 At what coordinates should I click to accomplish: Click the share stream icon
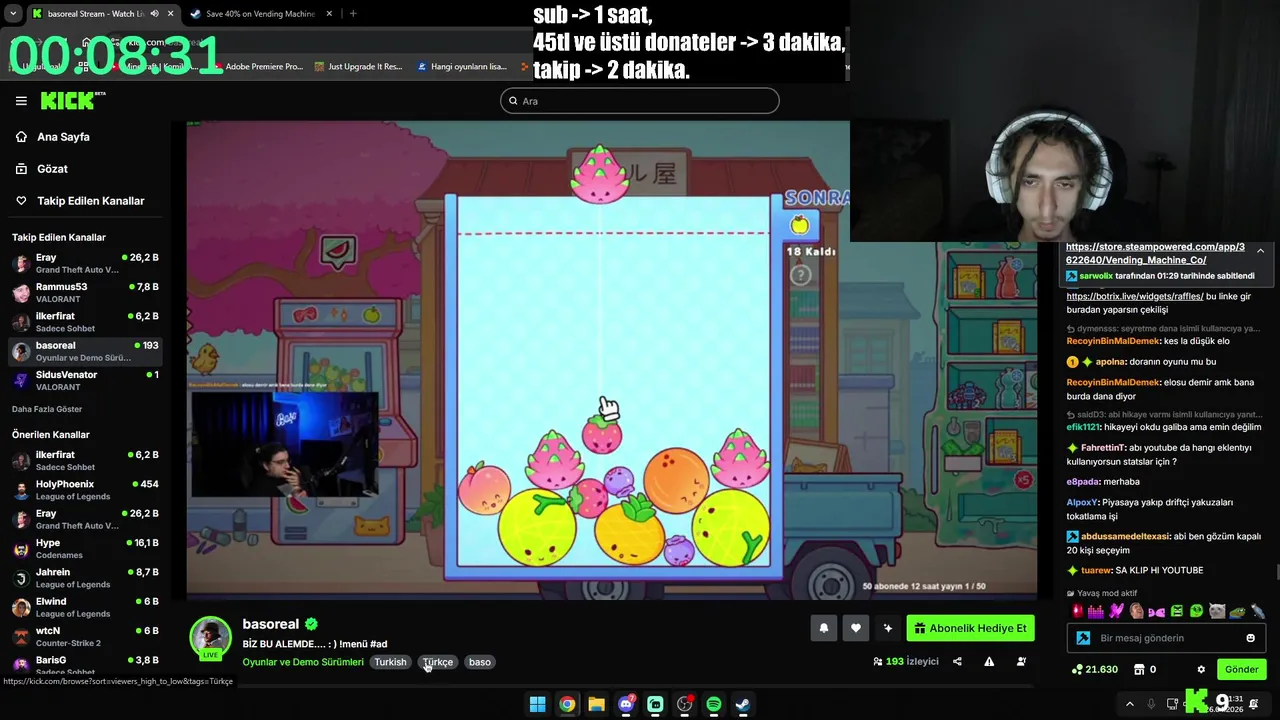click(x=957, y=661)
